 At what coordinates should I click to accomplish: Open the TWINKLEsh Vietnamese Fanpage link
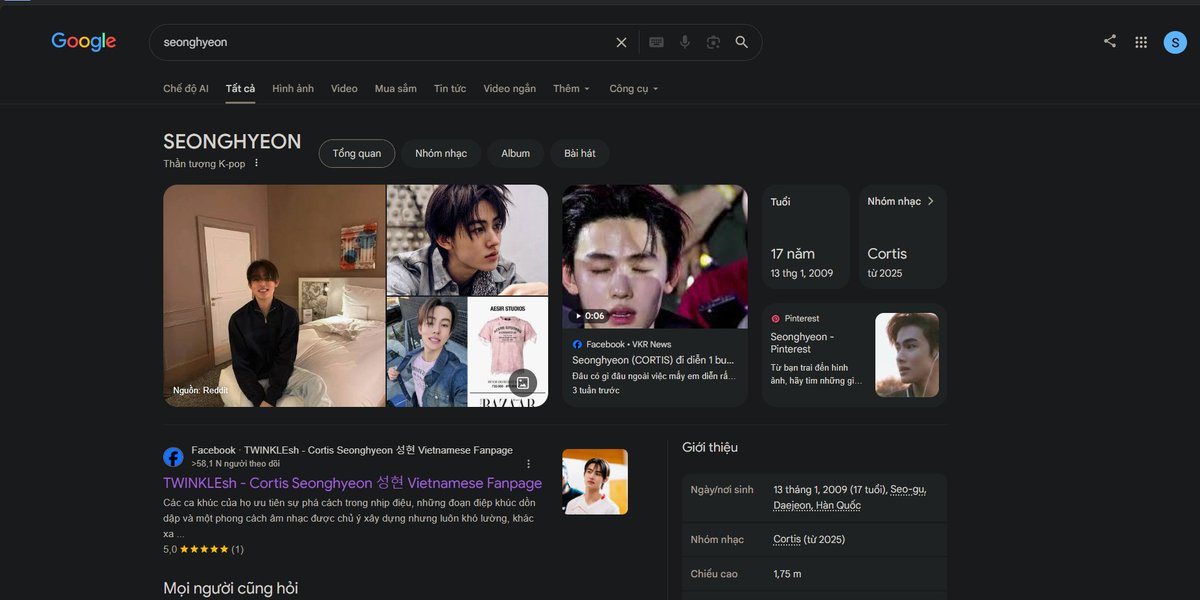click(352, 483)
